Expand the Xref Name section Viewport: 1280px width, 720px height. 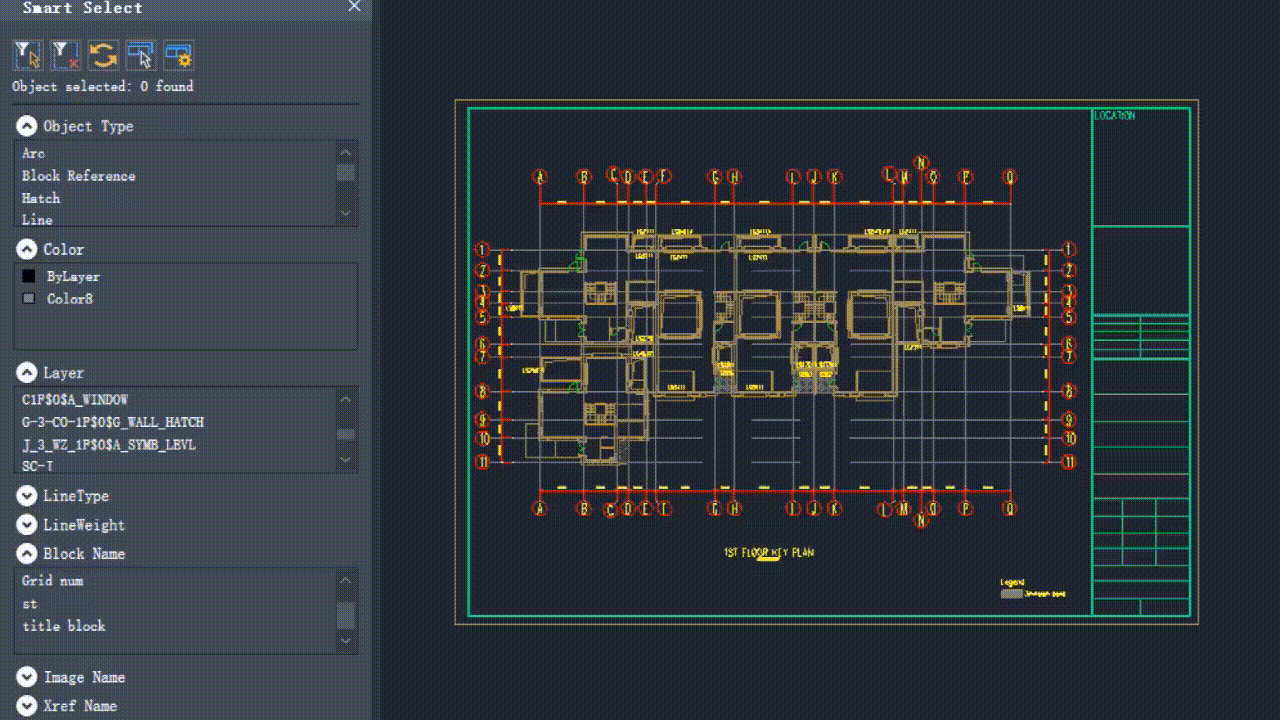click(x=26, y=706)
